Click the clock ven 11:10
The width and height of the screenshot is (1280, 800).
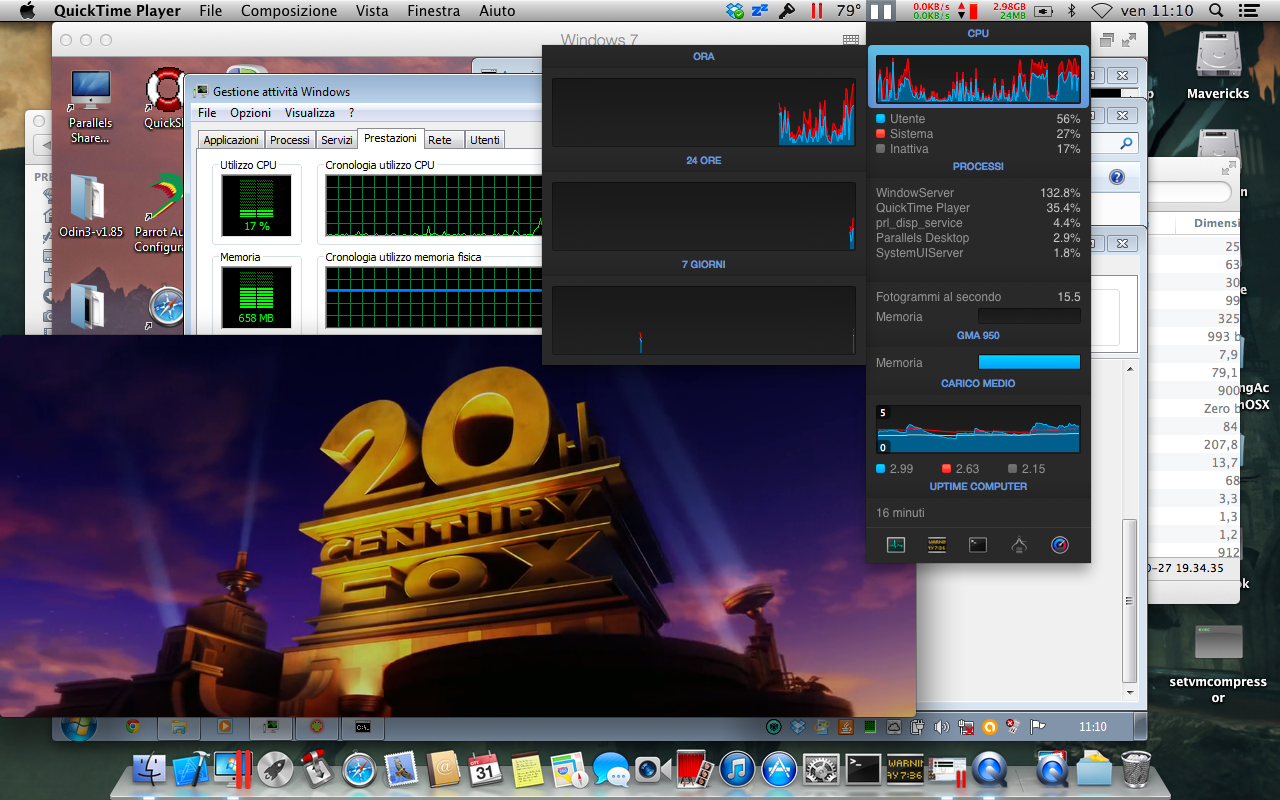tap(1155, 11)
